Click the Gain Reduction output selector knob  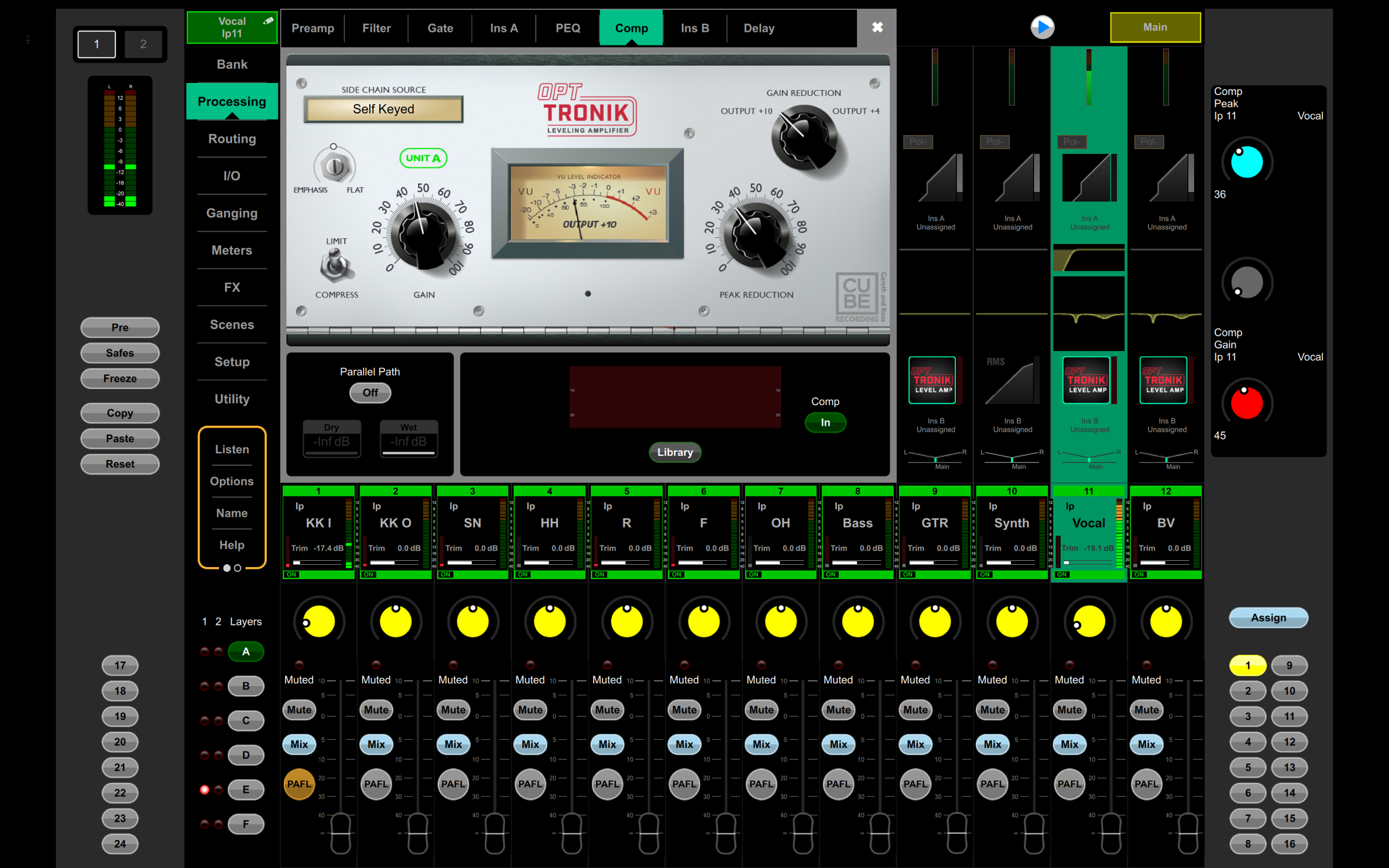click(804, 136)
